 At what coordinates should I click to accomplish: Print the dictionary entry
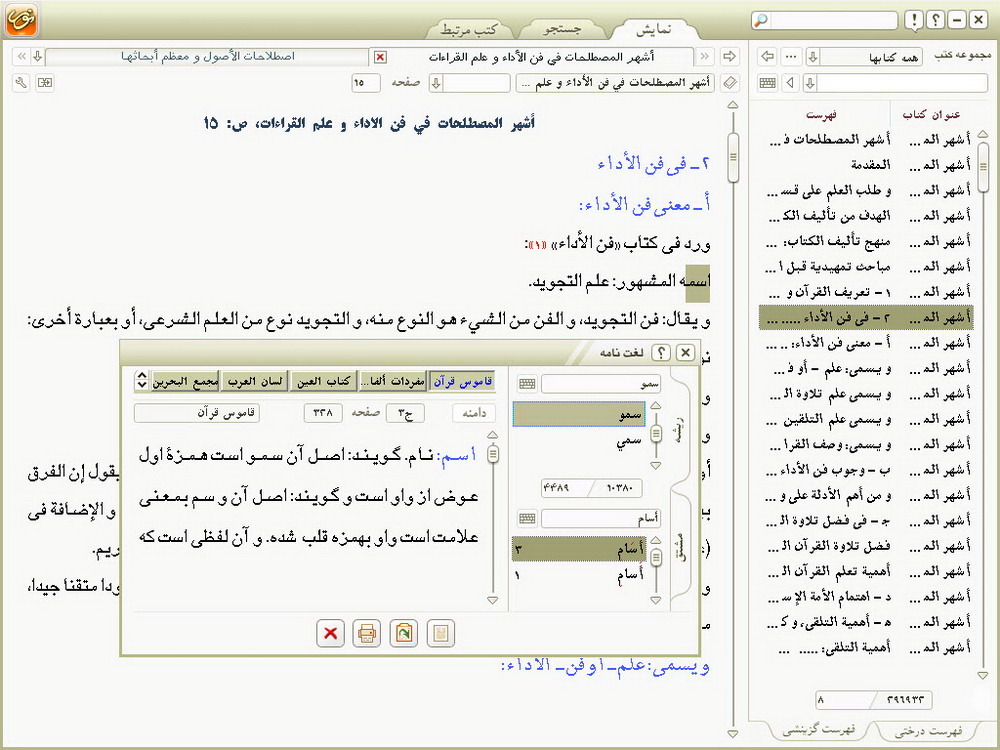[367, 633]
